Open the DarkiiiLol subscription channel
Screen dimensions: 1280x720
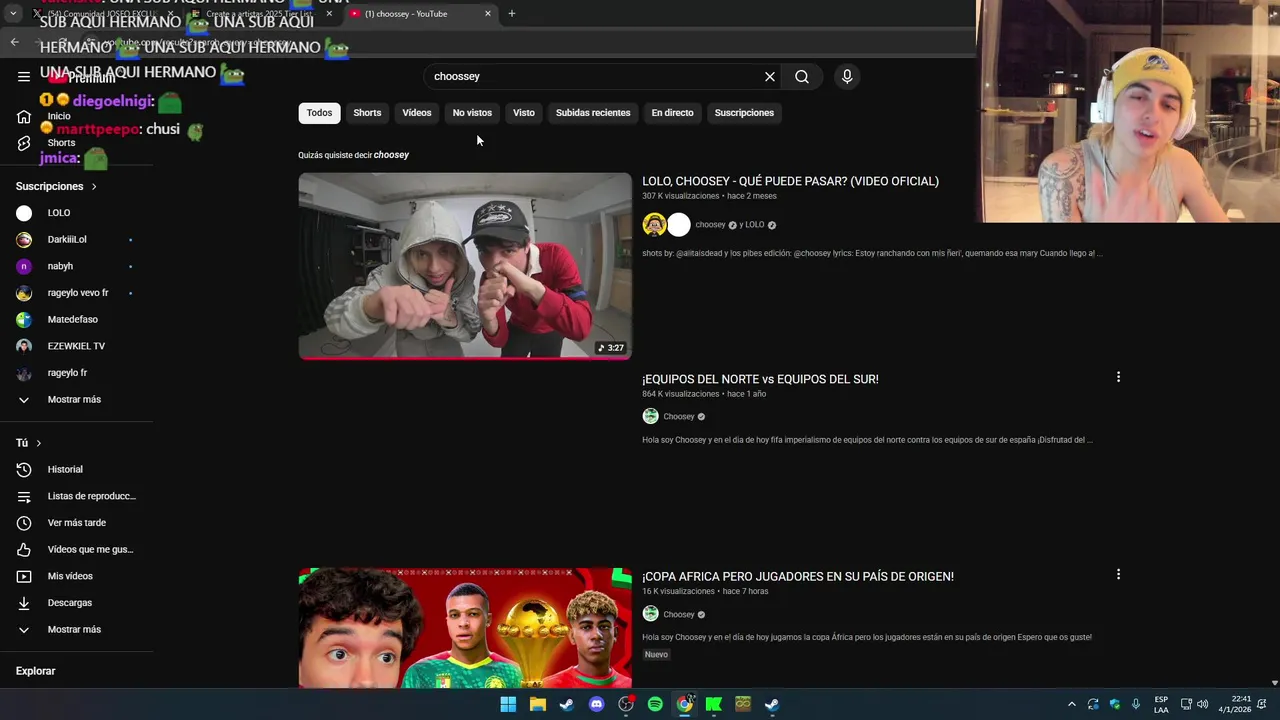tap(76, 239)
